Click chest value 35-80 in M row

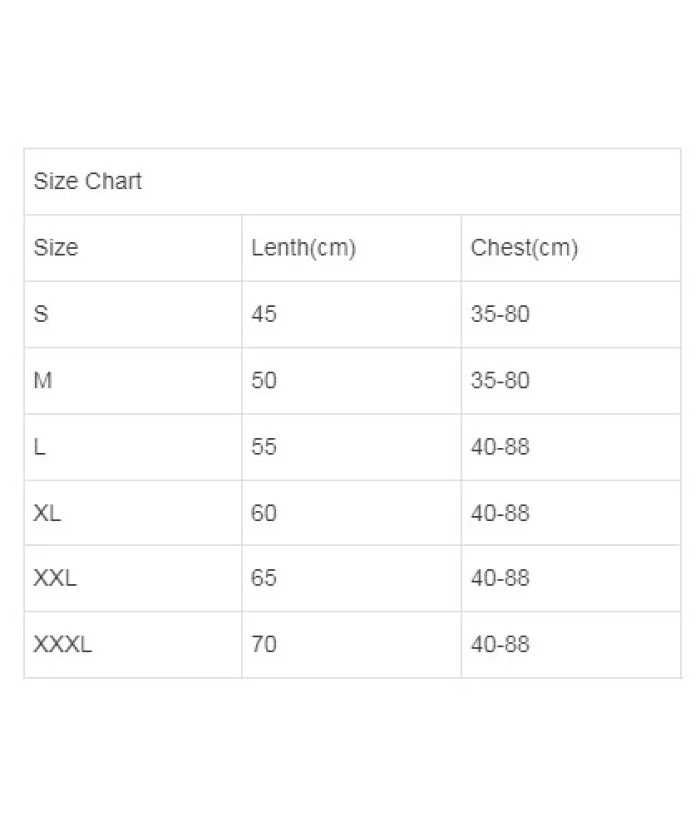500,380
